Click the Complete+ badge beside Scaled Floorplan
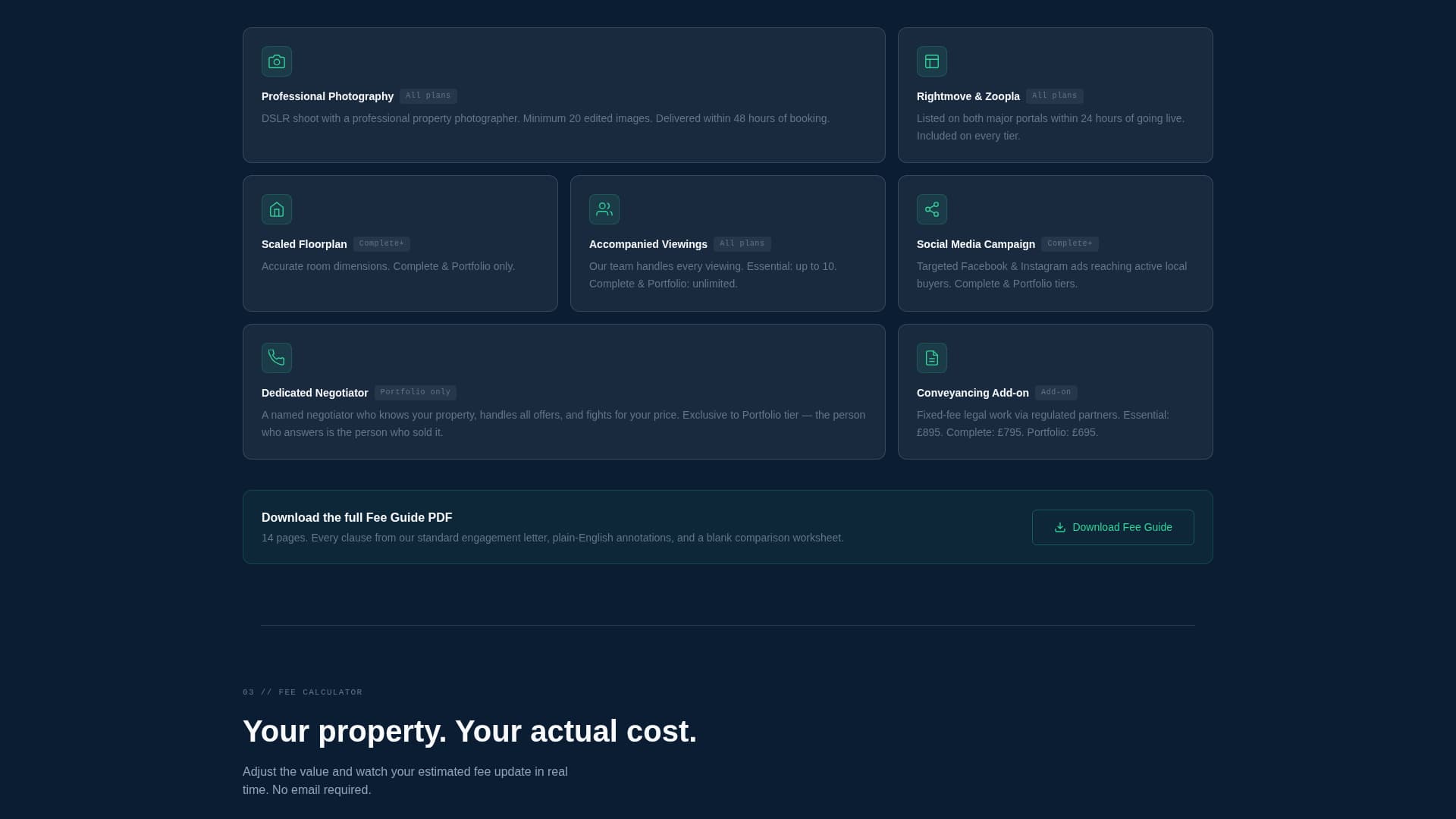Screen dimensions: 1456x819 (381, 243)
